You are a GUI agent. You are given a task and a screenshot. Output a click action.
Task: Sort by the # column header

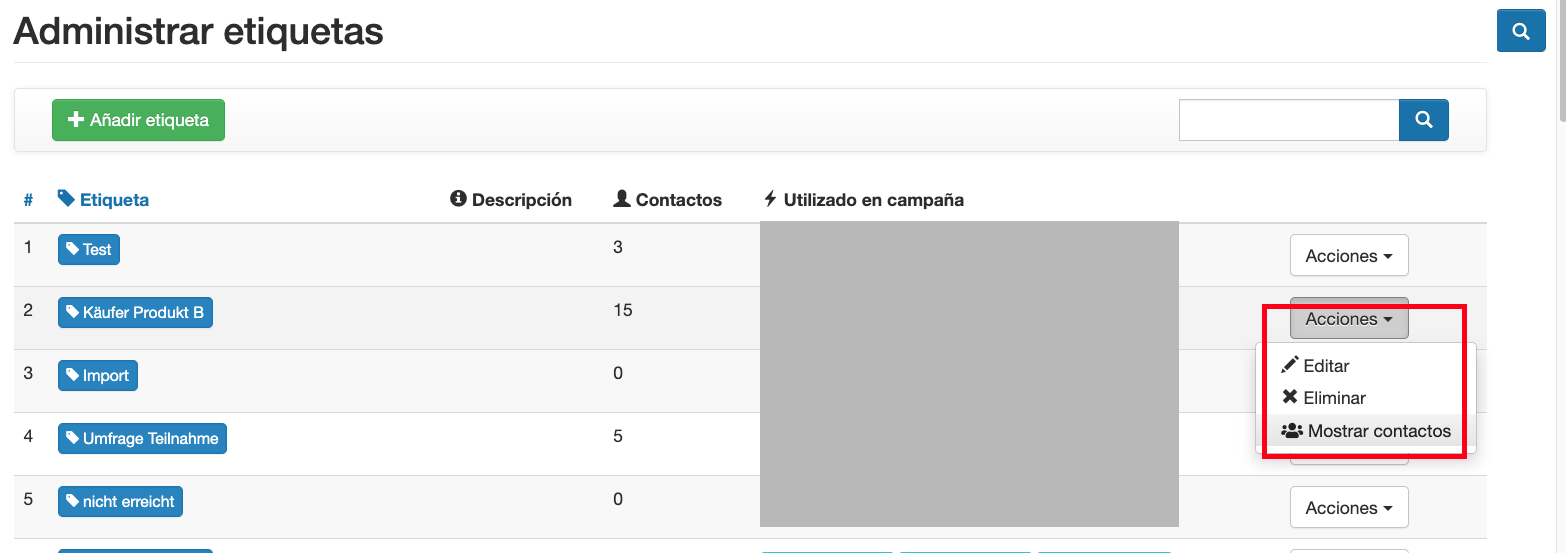(28, 200)
